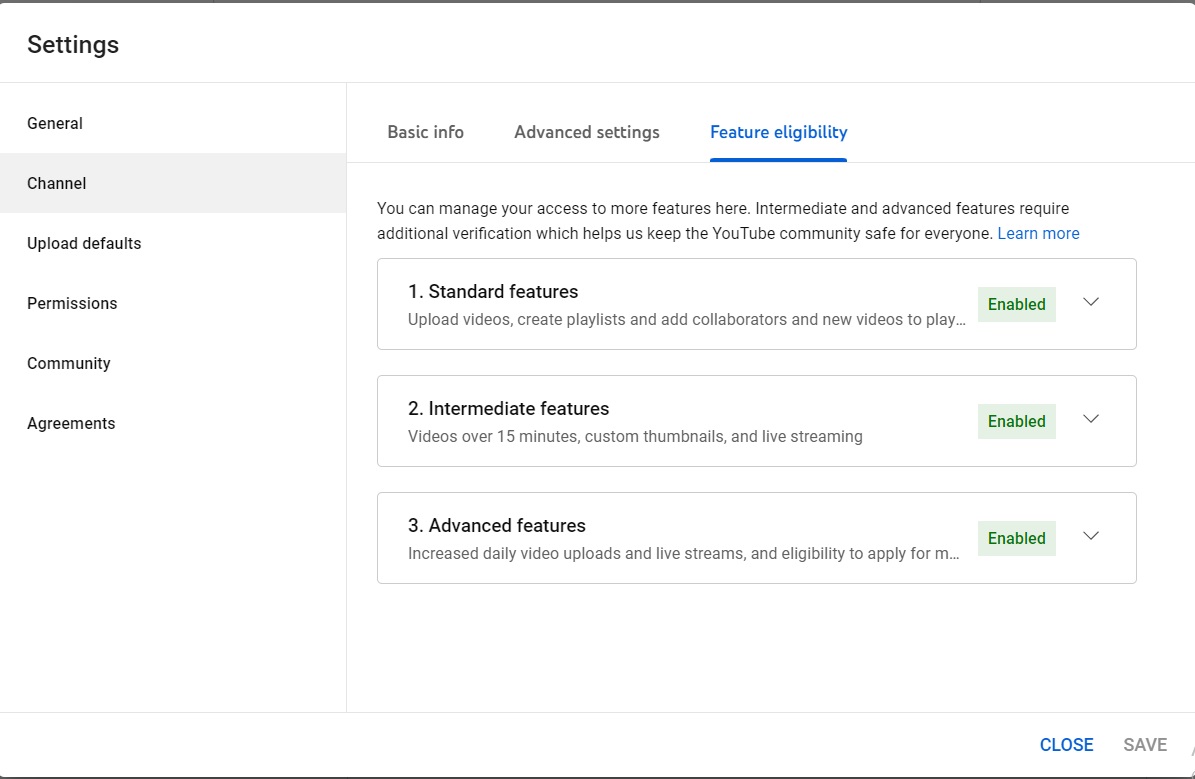Follow the Learn more link
Screen dimensions: 1195x779
click(1038, 233)
